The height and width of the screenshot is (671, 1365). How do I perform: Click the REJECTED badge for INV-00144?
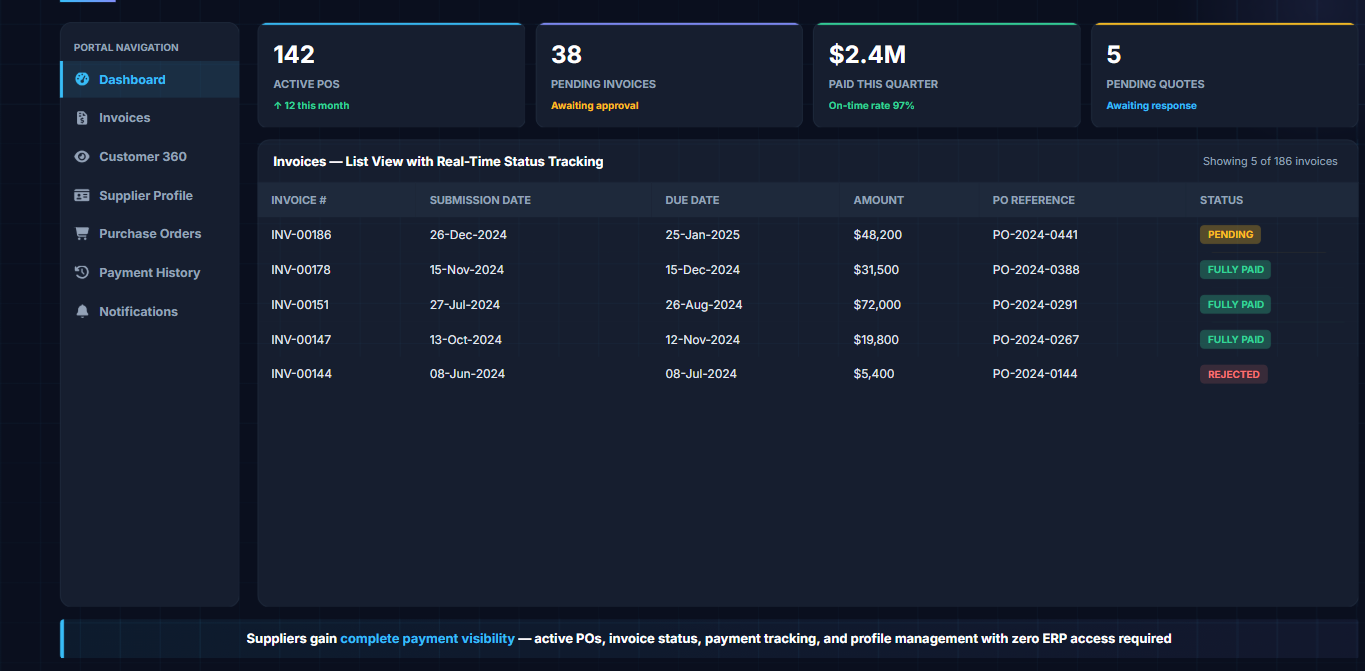pyautogui.click(x=1233, y=374)
